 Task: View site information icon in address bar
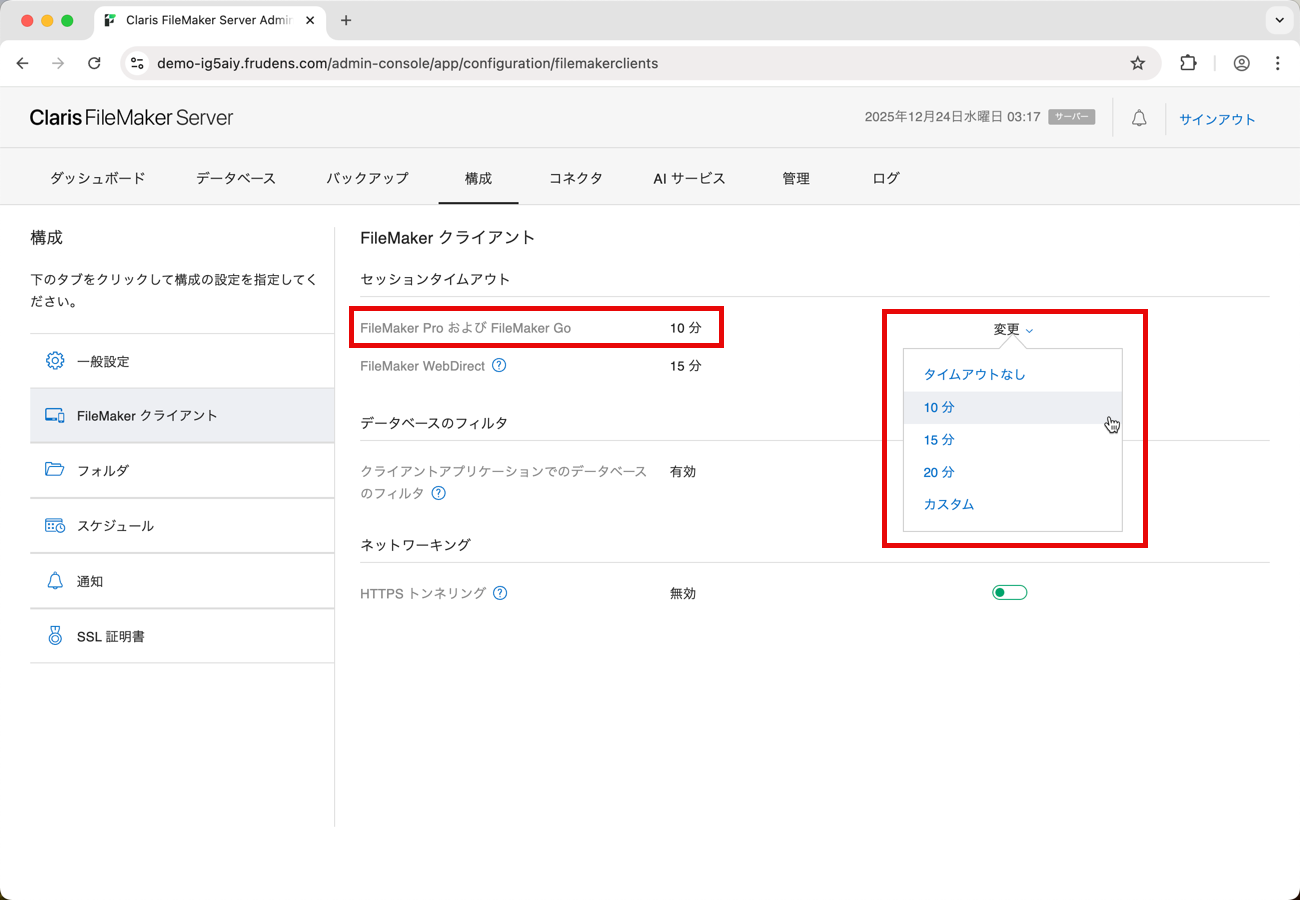point(138,63)
